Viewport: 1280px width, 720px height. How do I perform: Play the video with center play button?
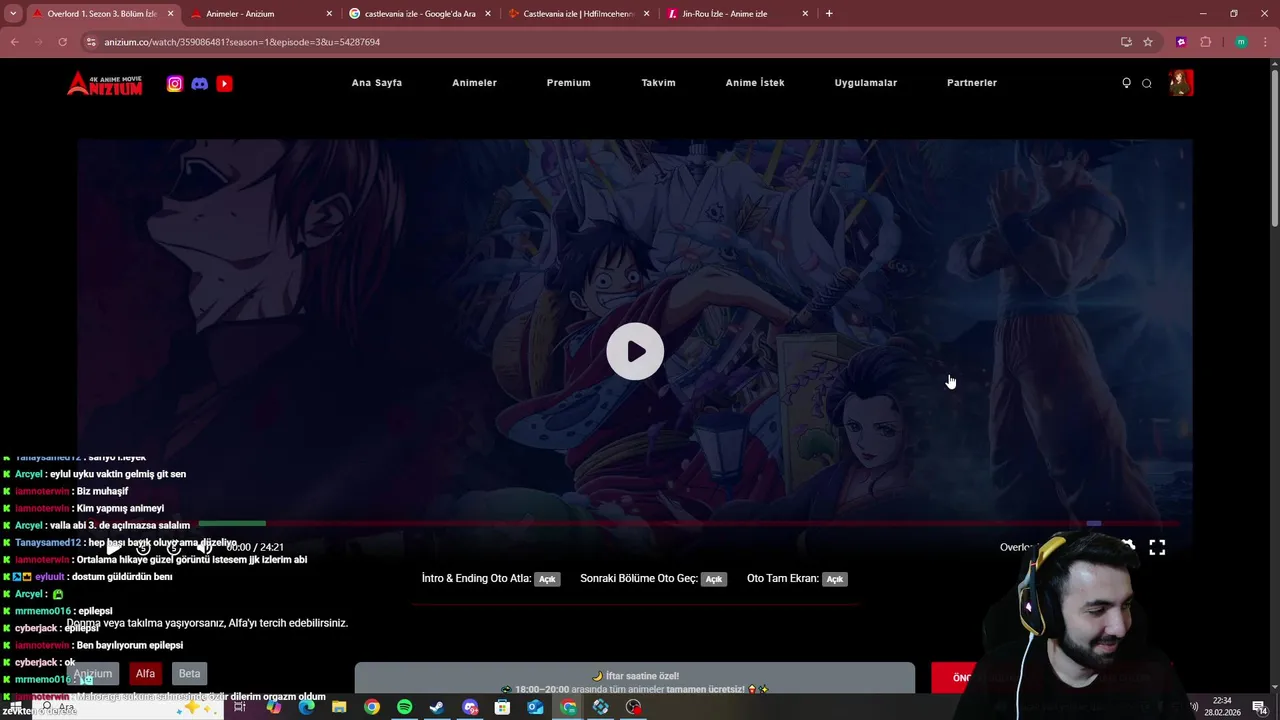(635, 351)
